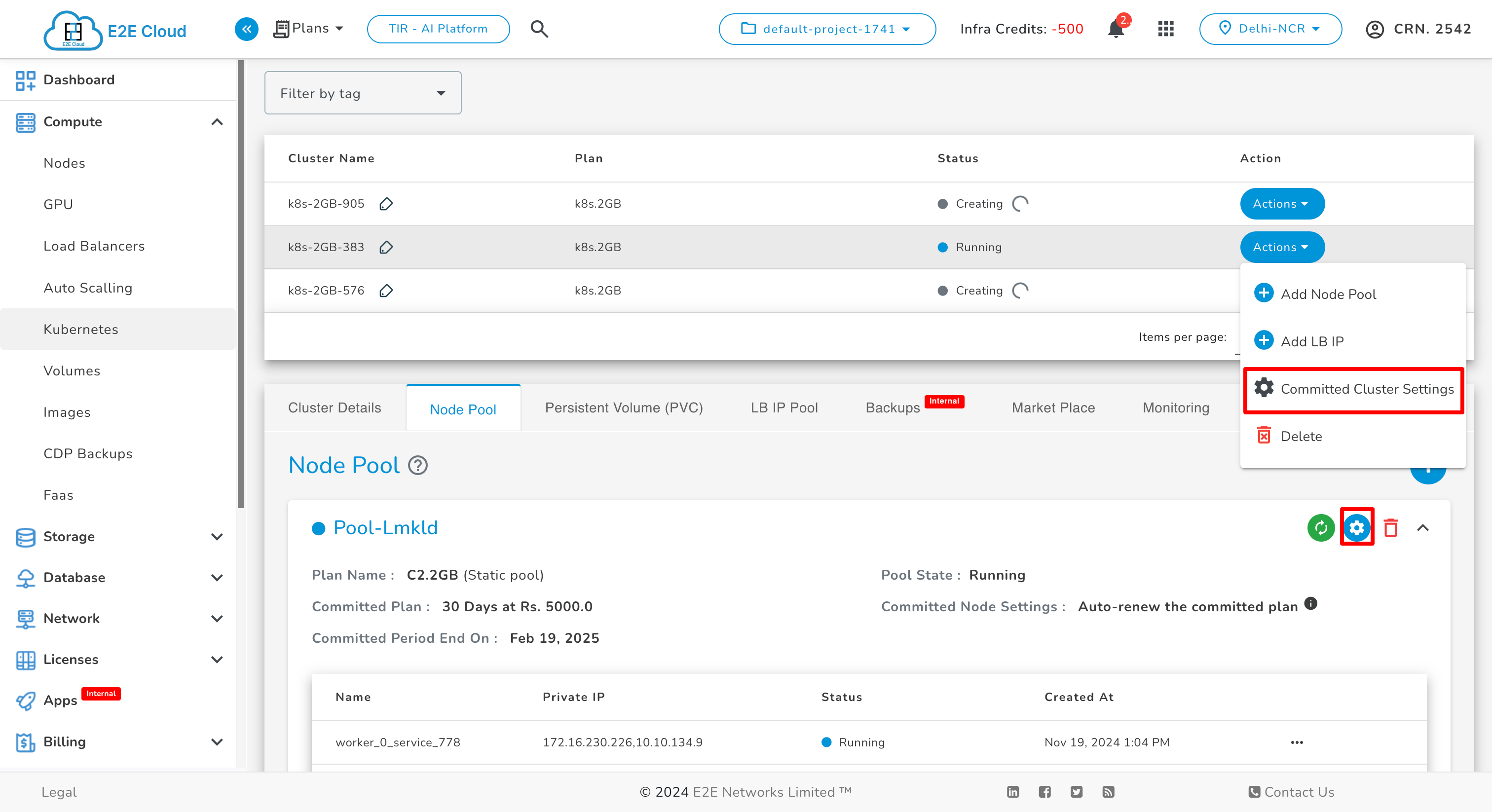The height and width of the screenshot is (812, 1492).
Task: Open Nodes in sidebar
Action: (x=118, y=163)
